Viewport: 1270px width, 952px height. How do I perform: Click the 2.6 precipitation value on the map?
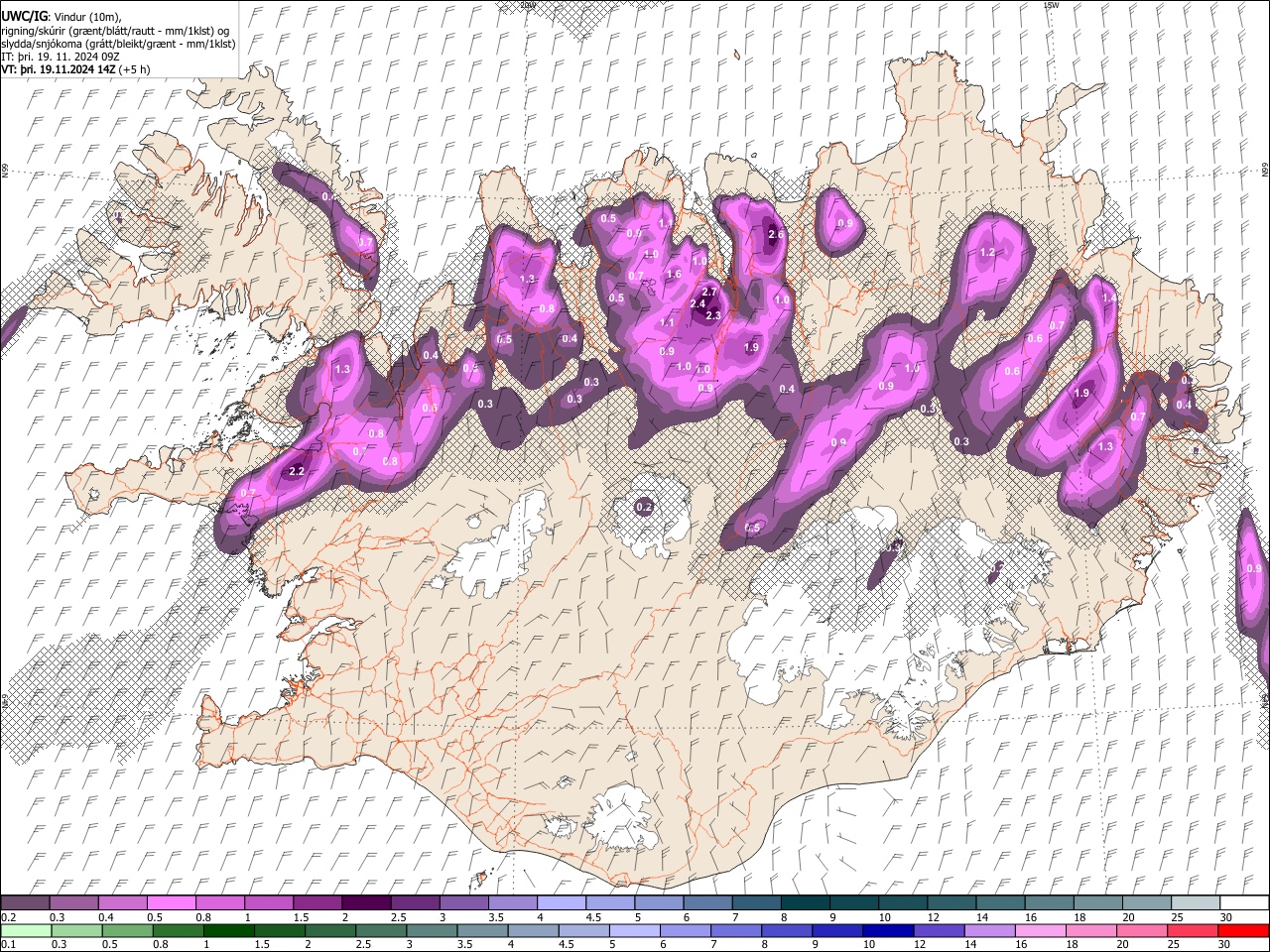pyautogui.click(x=777, y=235)
